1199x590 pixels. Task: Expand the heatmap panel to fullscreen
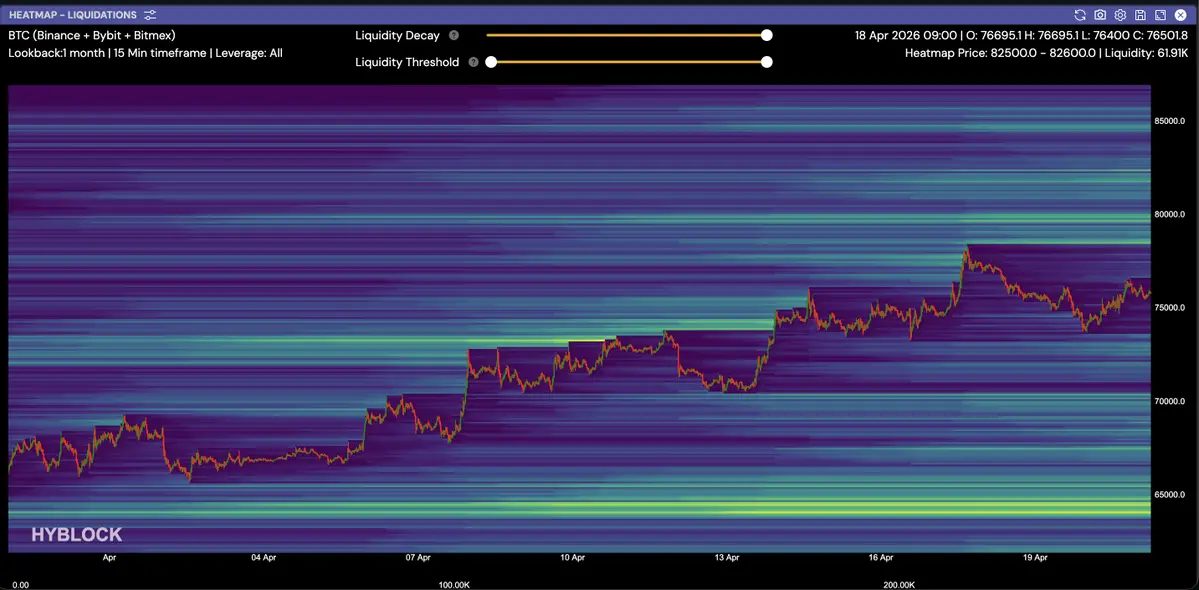[1160, 15]
